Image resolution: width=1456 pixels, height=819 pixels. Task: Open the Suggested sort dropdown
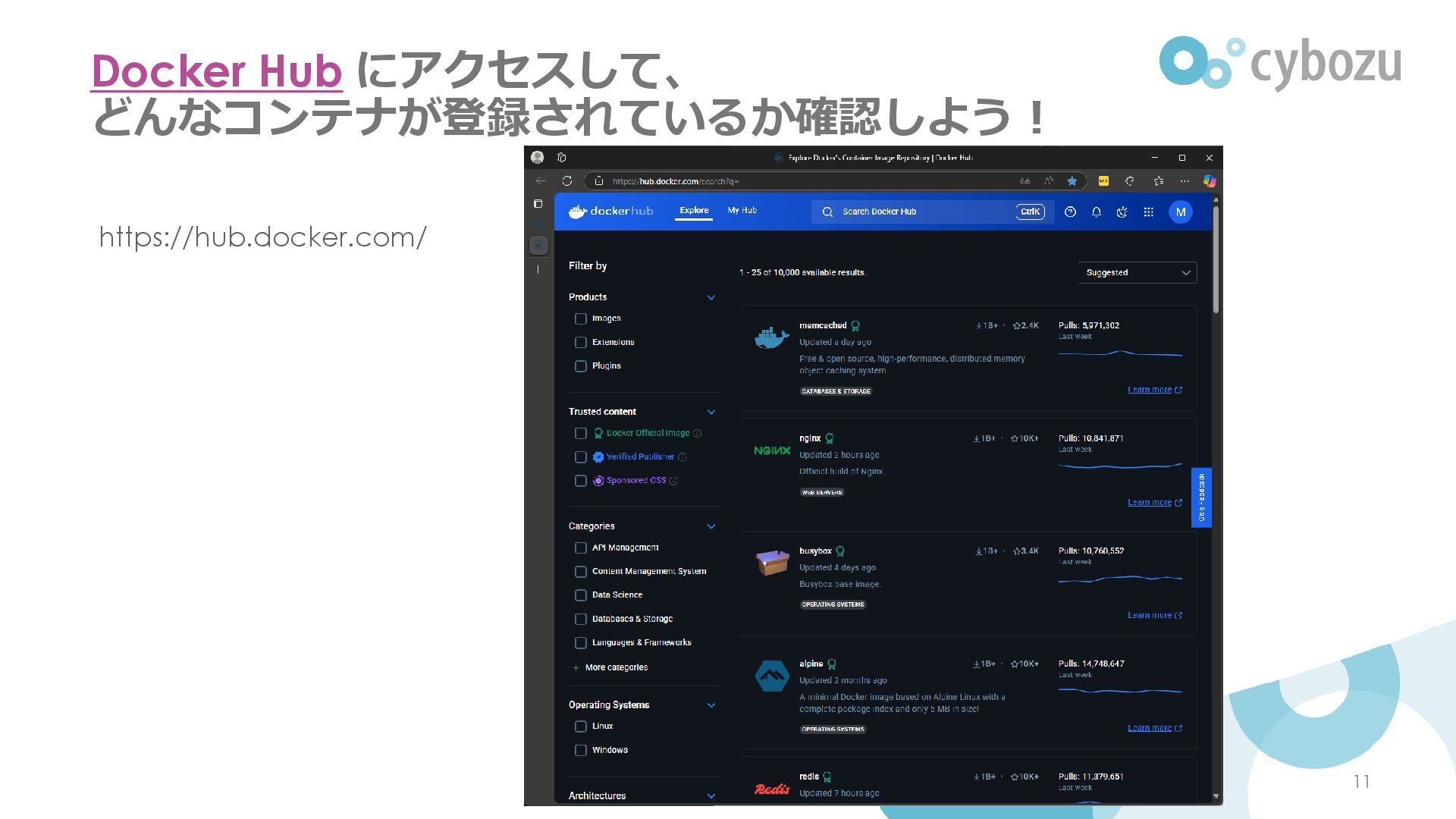pyautogui.click(x=1137, y=273)
